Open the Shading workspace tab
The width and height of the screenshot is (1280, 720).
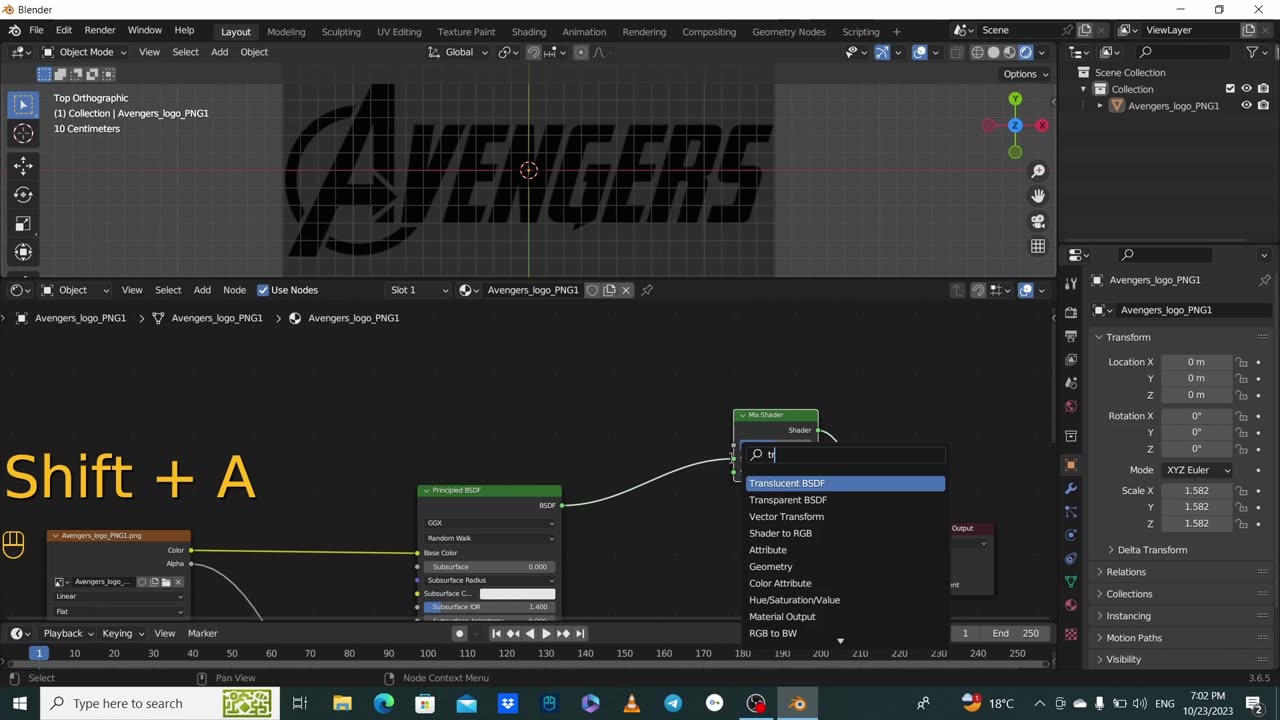pos(528,31)
